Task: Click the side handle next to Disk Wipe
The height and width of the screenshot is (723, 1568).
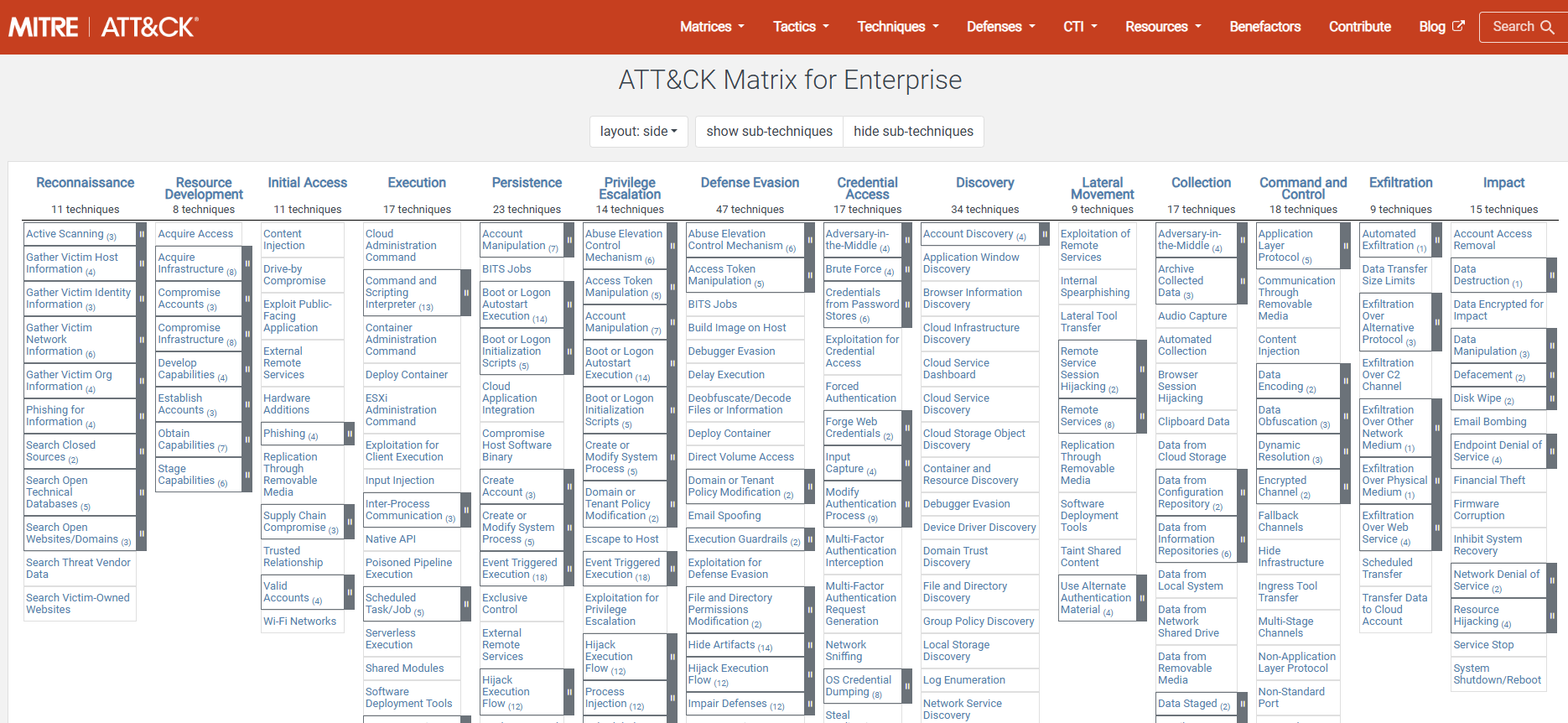Action: click(x=1551, y=398)
